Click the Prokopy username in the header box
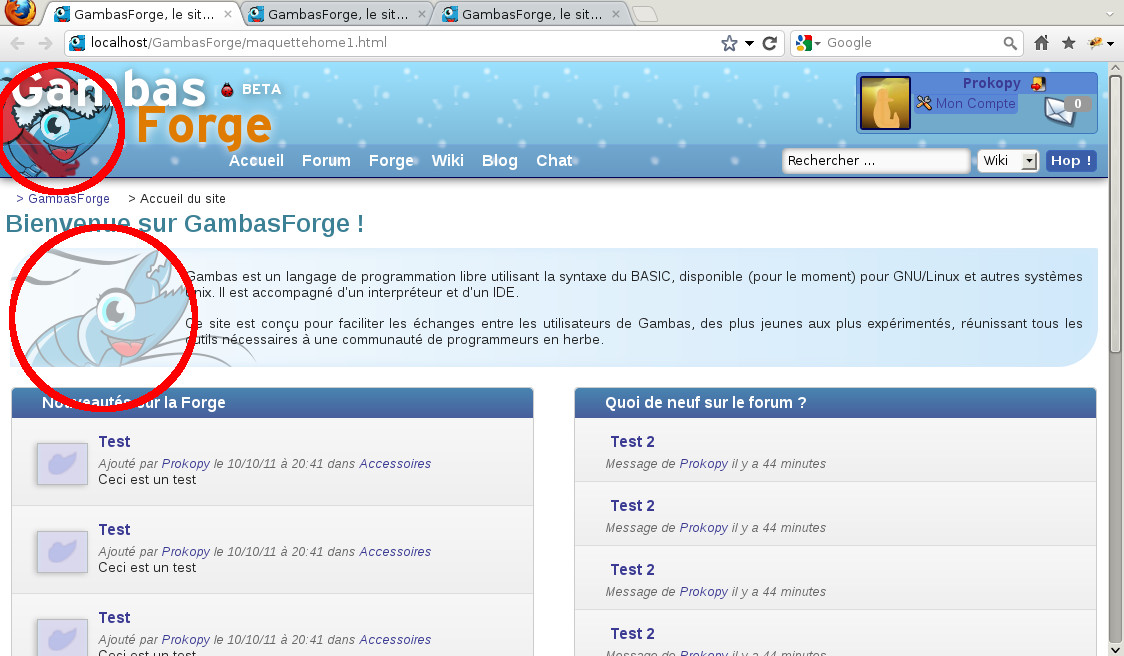 (x=991, y=83)
